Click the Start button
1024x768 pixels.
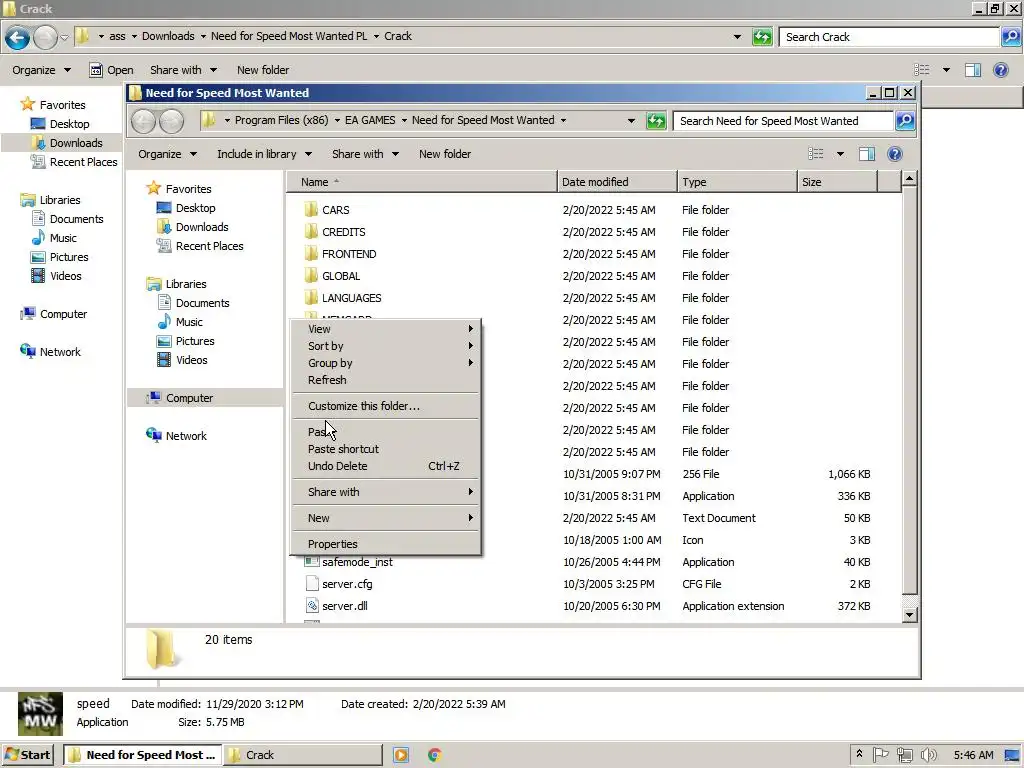[27, 755]
